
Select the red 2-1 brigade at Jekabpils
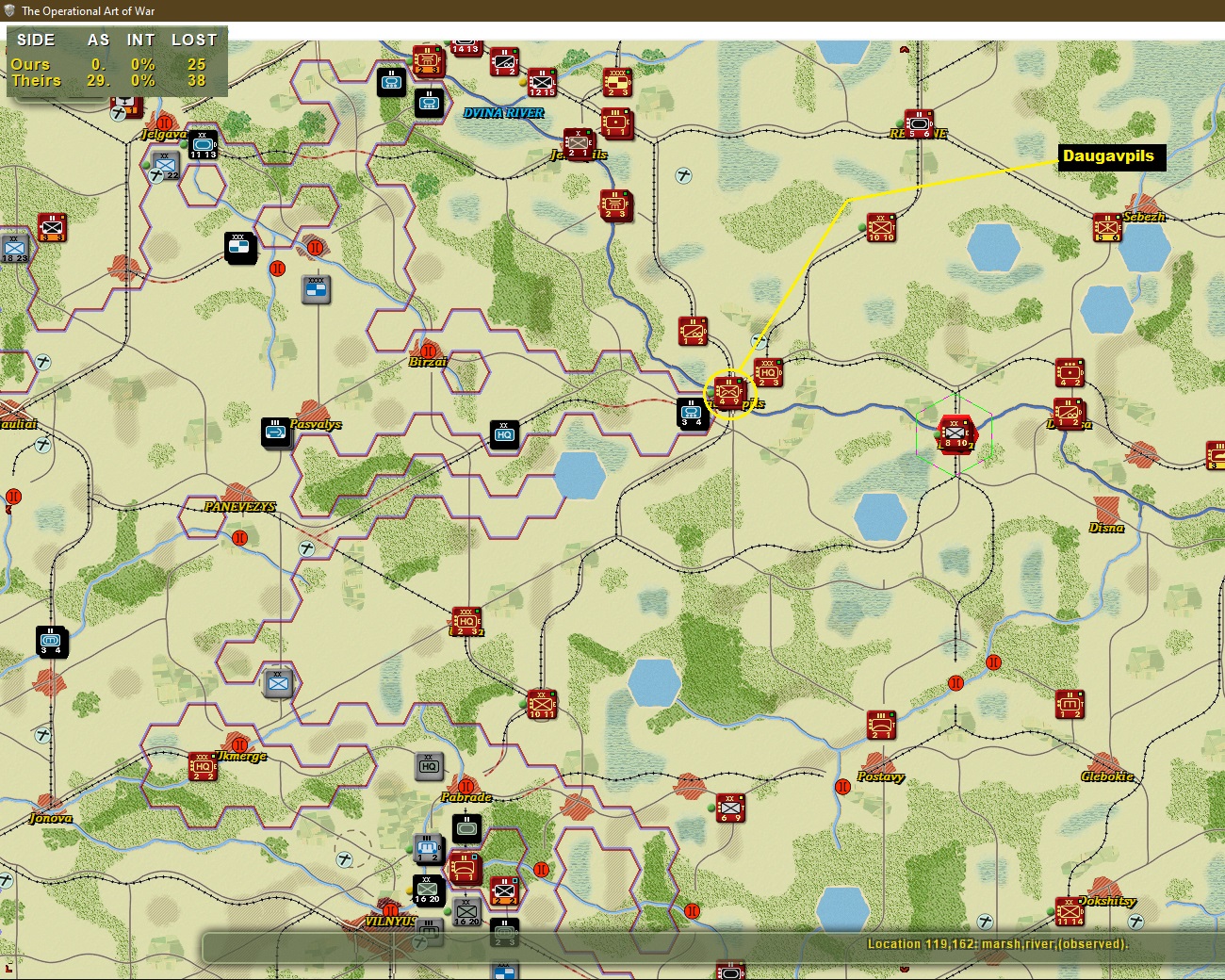click(579, 143)
